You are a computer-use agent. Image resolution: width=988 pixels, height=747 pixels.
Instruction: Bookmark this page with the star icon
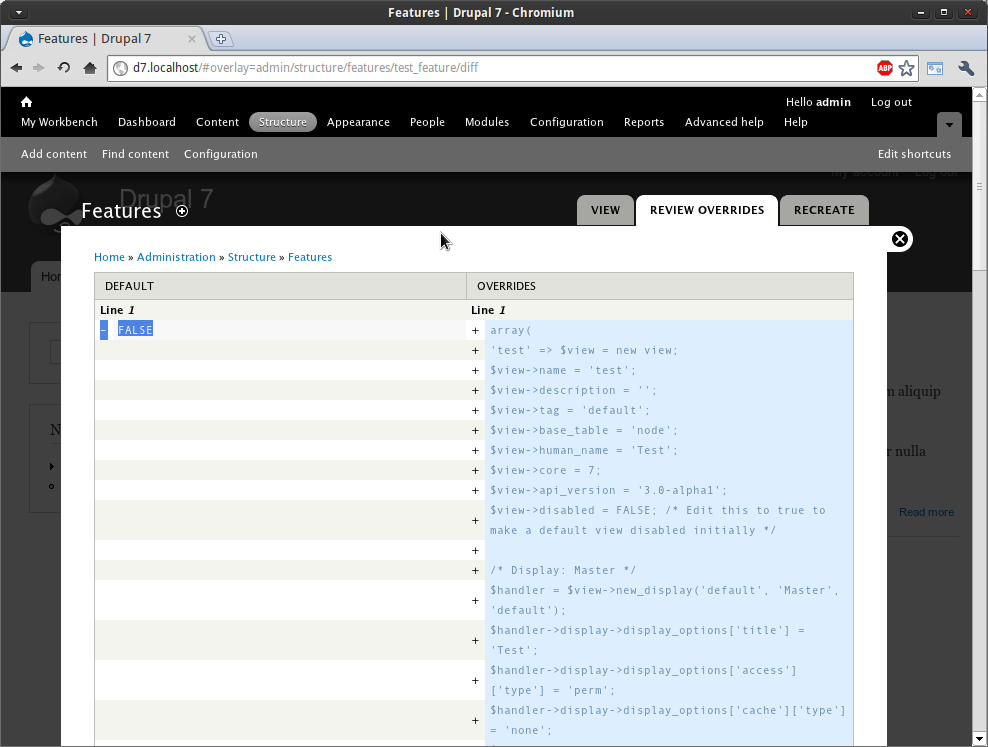[906, 68]
